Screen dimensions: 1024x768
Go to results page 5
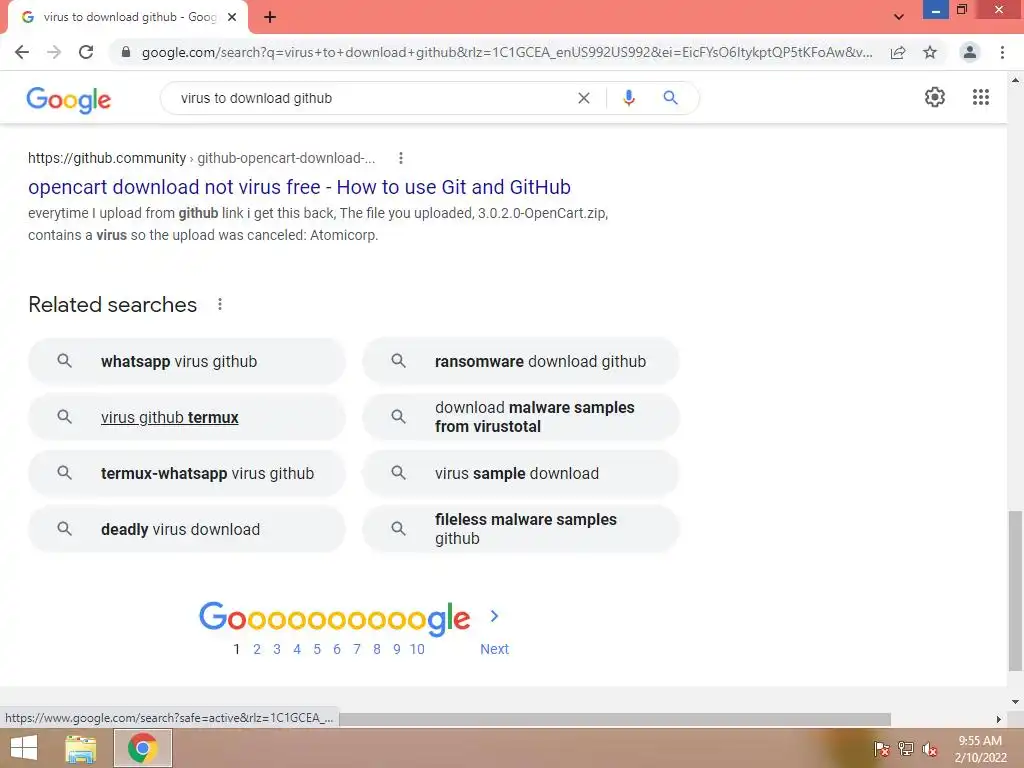[x=317, y=649]
